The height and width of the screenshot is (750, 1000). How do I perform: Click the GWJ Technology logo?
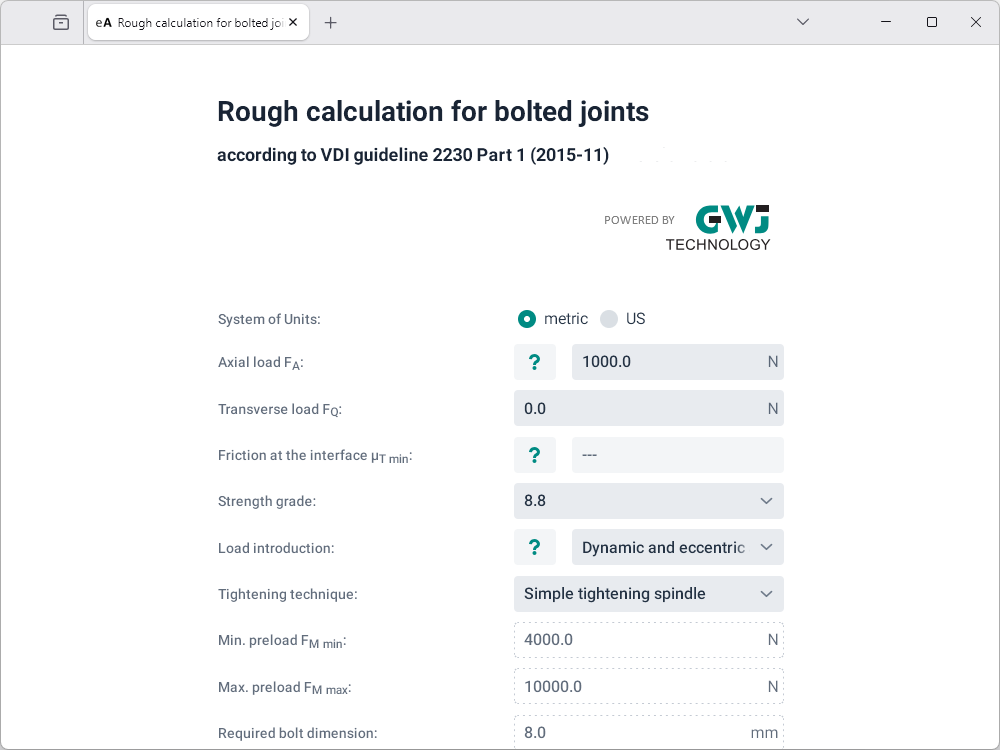pos(718,228)
